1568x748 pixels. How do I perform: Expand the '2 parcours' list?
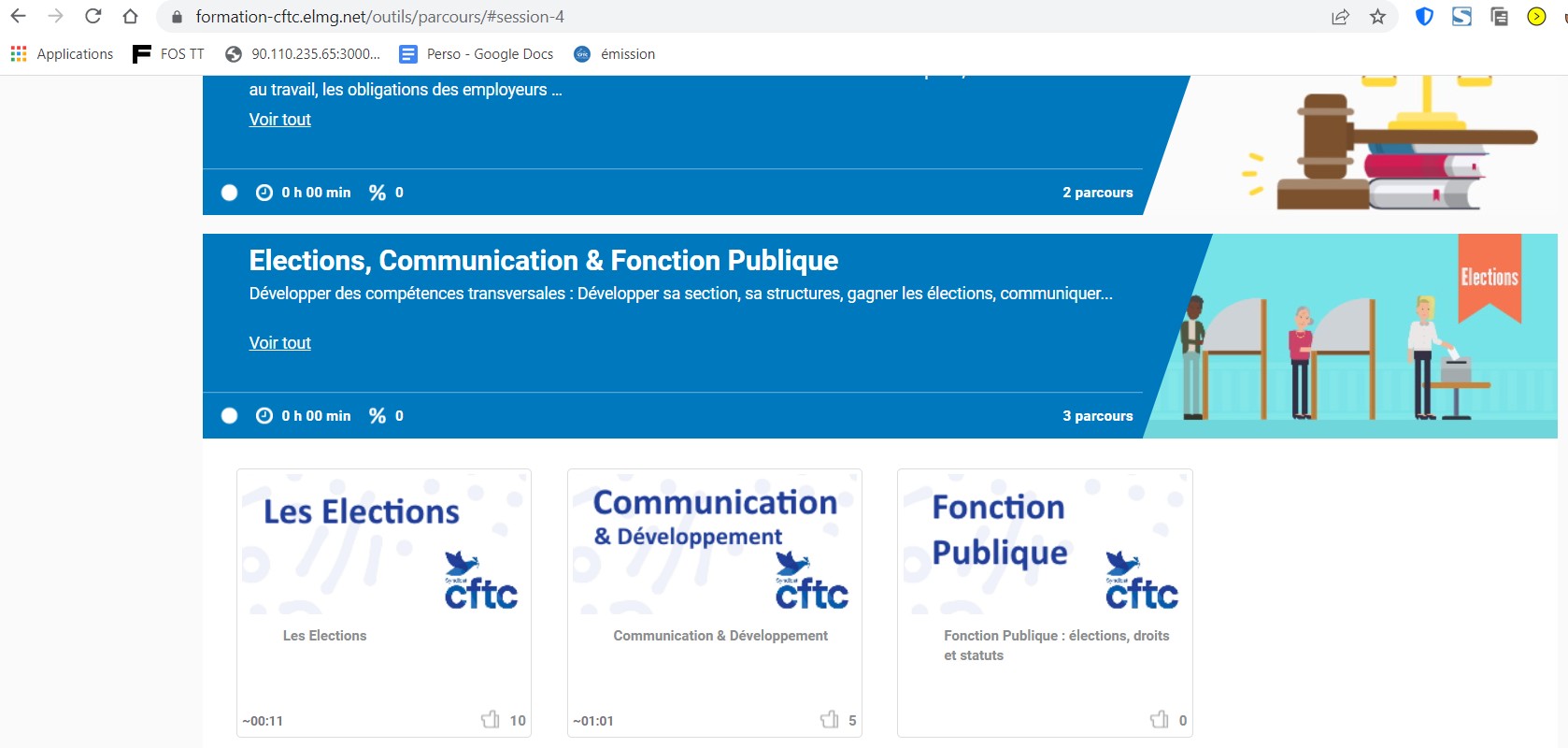(x=1097, y=193)
